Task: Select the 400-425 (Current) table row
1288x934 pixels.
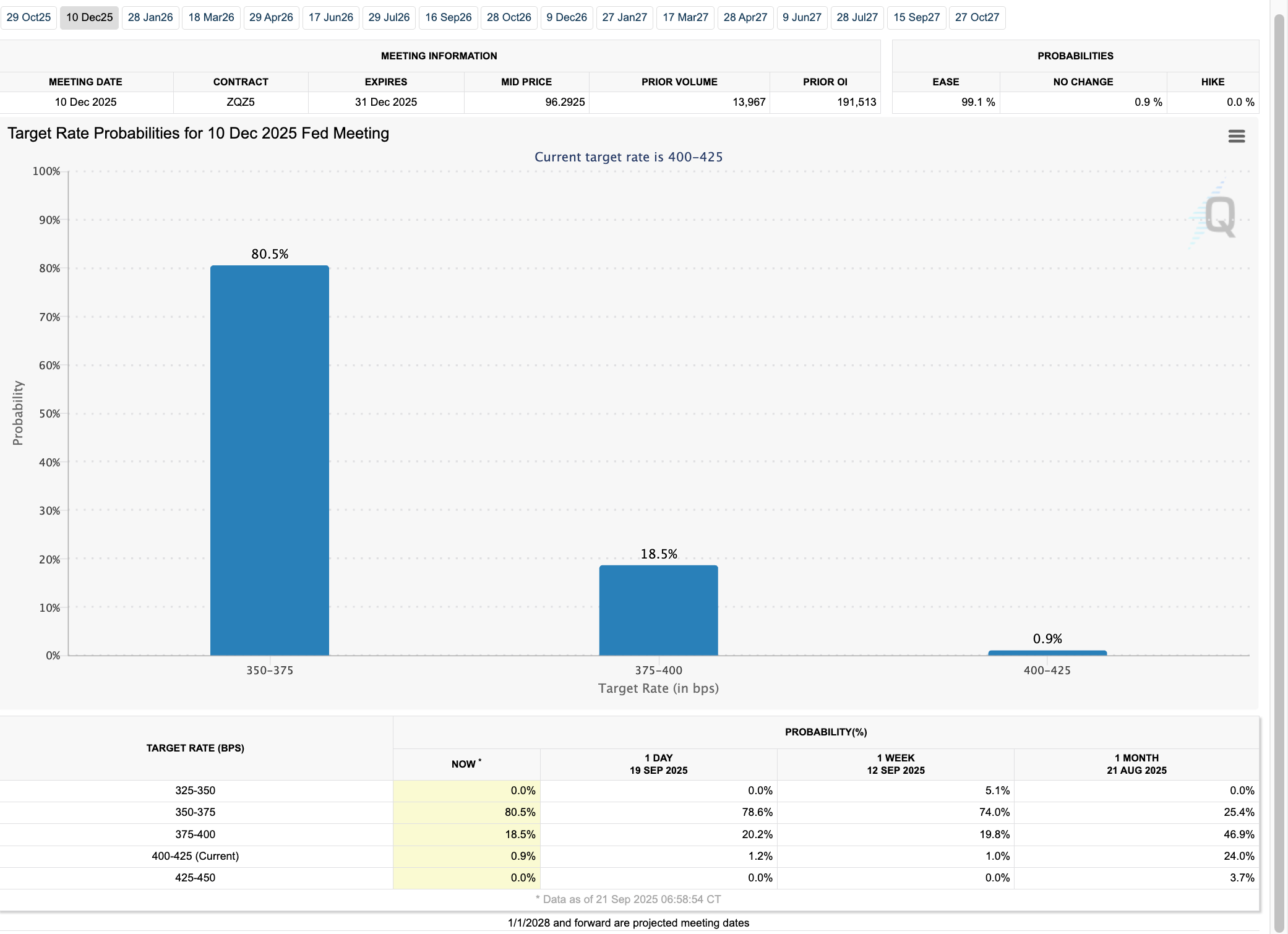Action: (x=195, y=856)
